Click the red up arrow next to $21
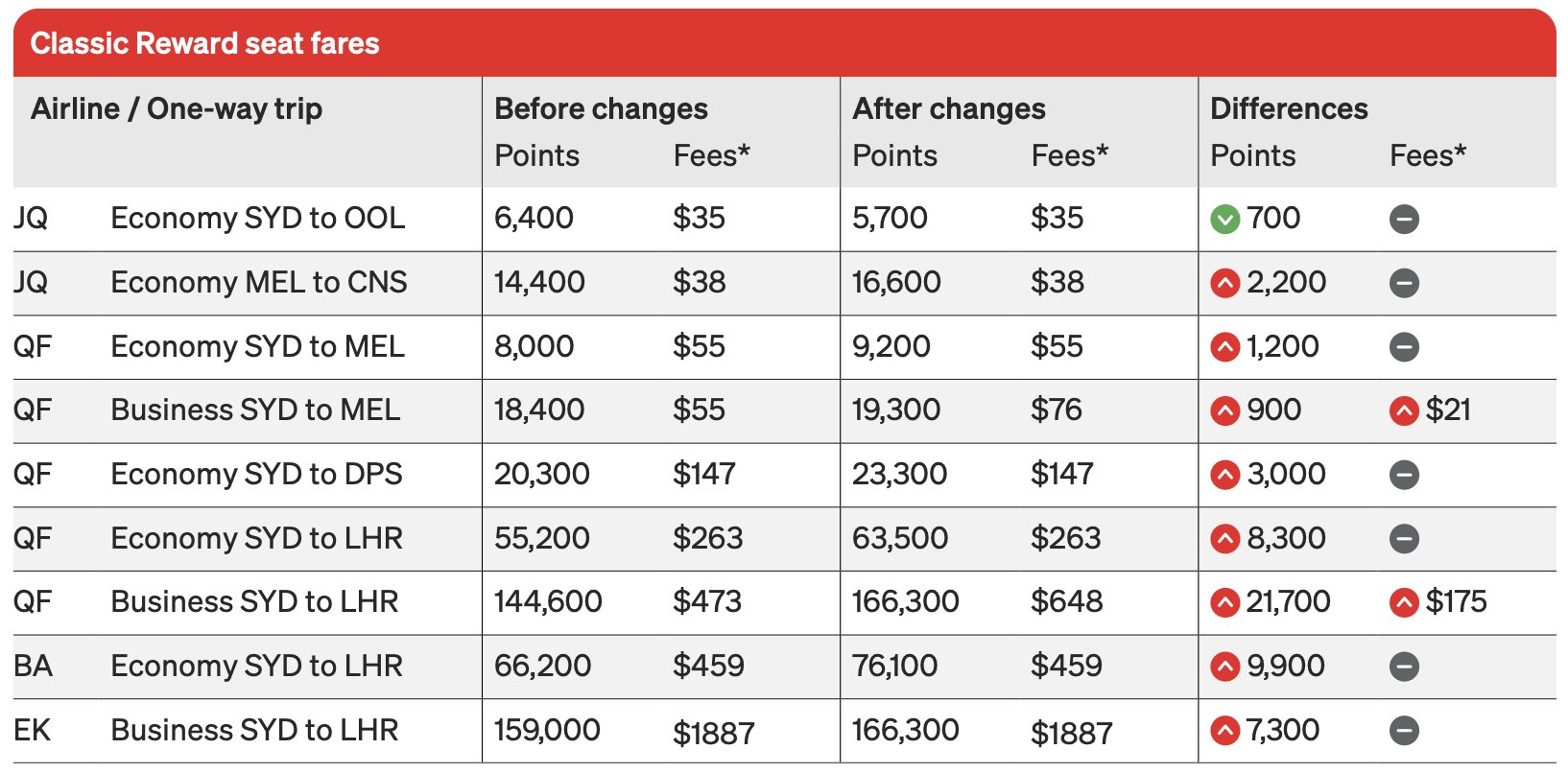The image size is (1568, 773). tap(1404, 411)
